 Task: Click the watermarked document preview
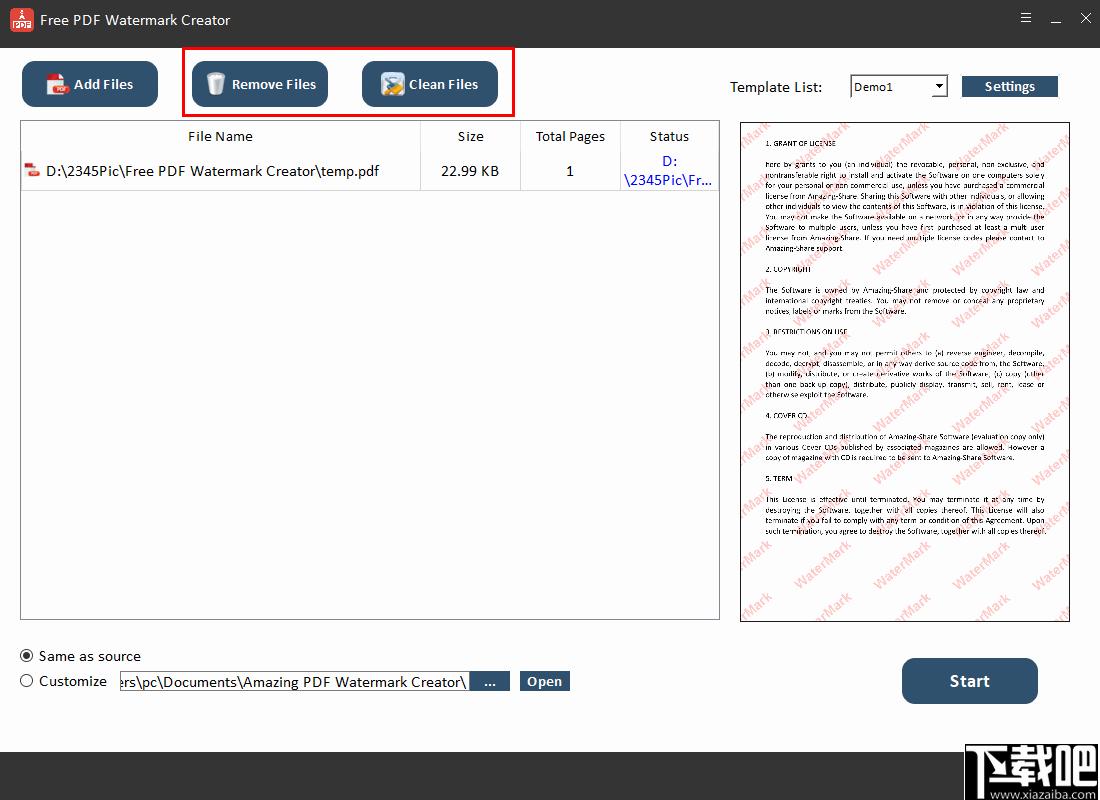[x=905, y=372]
